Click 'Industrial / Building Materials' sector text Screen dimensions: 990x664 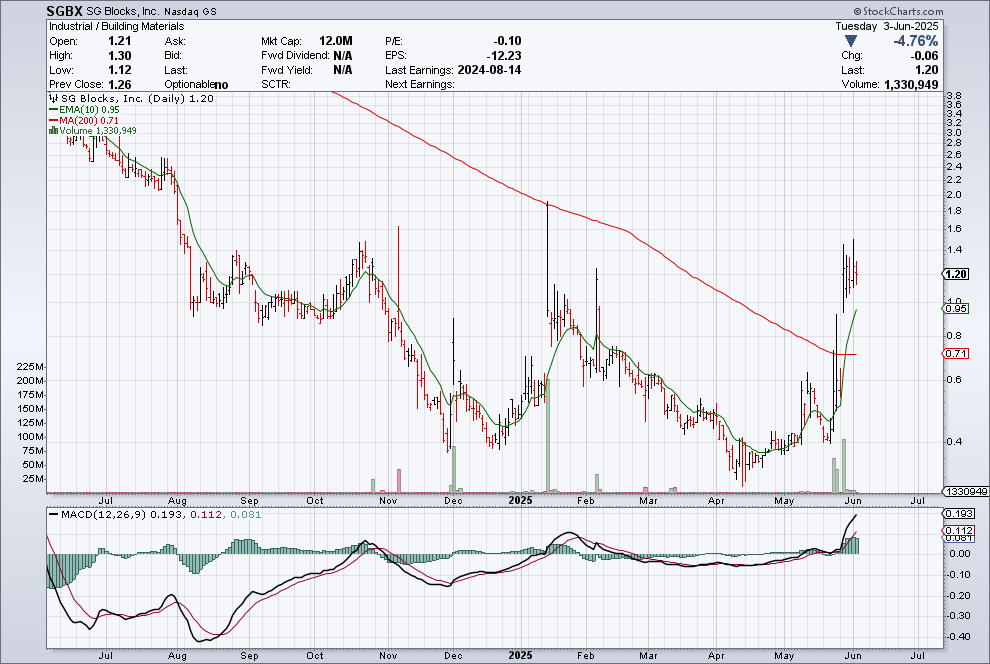click(x=117, y=27)
